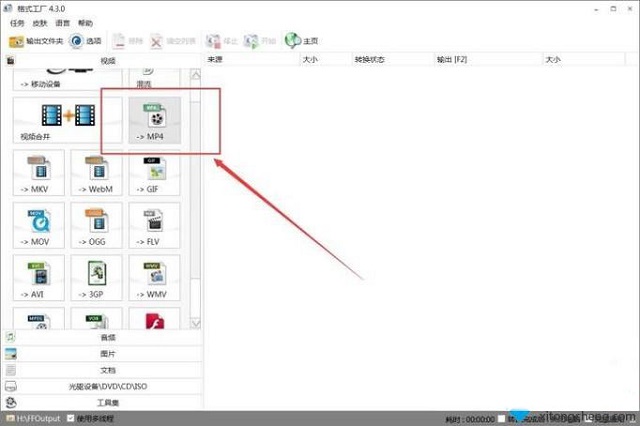Screen dimensions: 640x426
Task: Select the VOB format tile
Action: point(96,319)
